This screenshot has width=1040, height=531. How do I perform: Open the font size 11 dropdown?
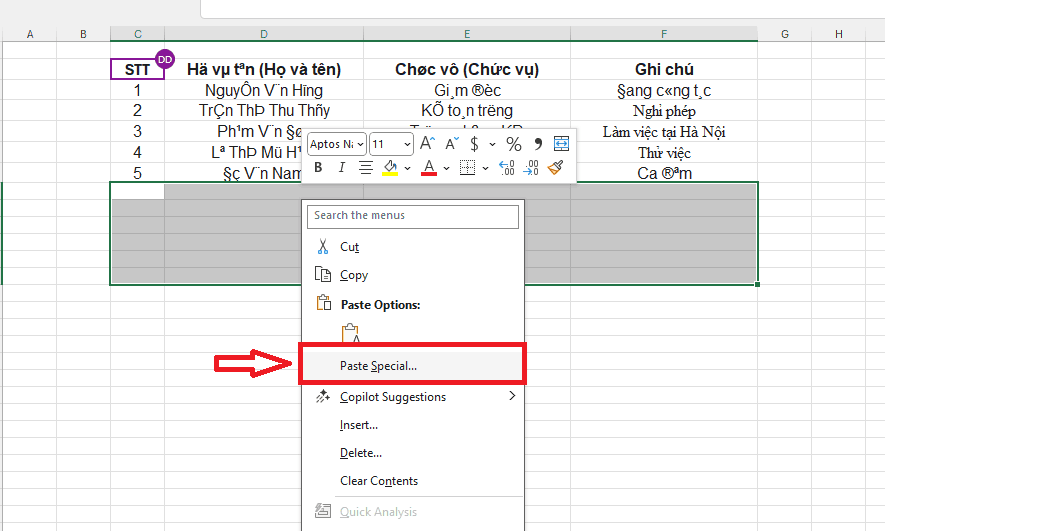[391, 144]
